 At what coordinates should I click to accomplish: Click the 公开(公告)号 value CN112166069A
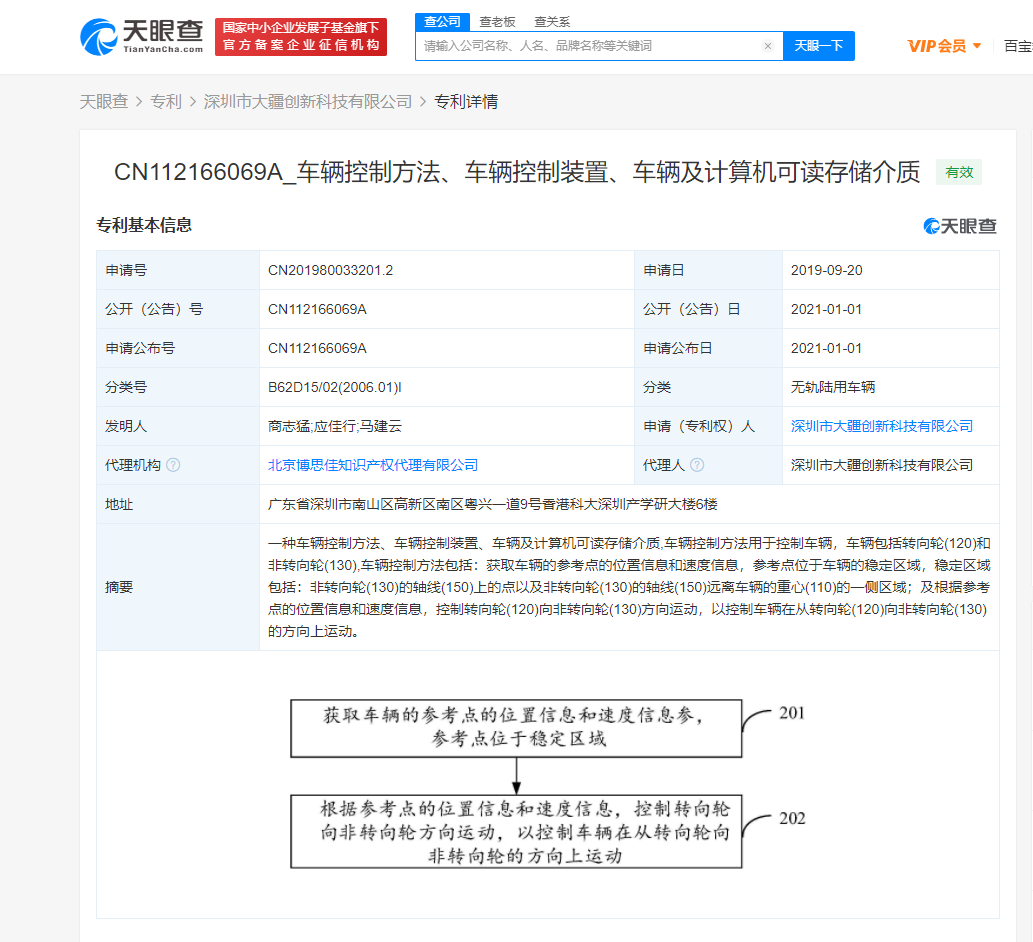[317, 309]
